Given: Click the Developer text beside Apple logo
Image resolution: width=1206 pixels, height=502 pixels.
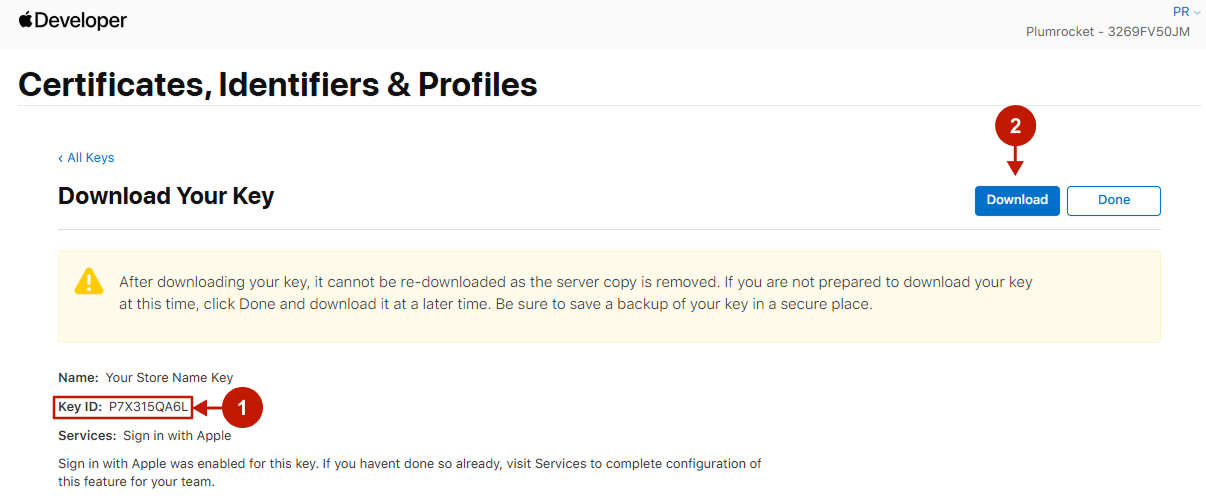Looking at the screenshot, I should [x=81, y=21].
